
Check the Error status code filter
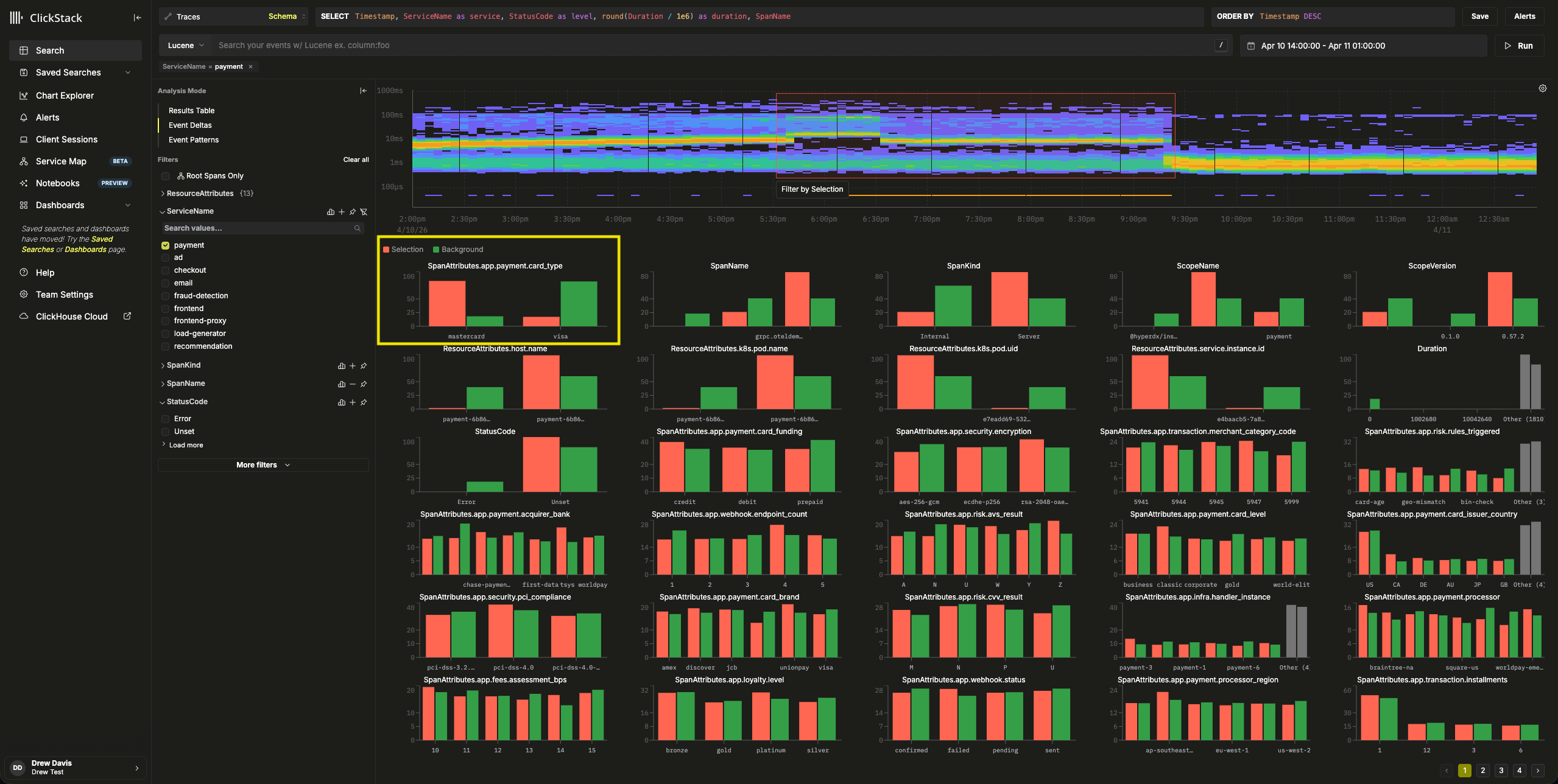pos(165,419)
